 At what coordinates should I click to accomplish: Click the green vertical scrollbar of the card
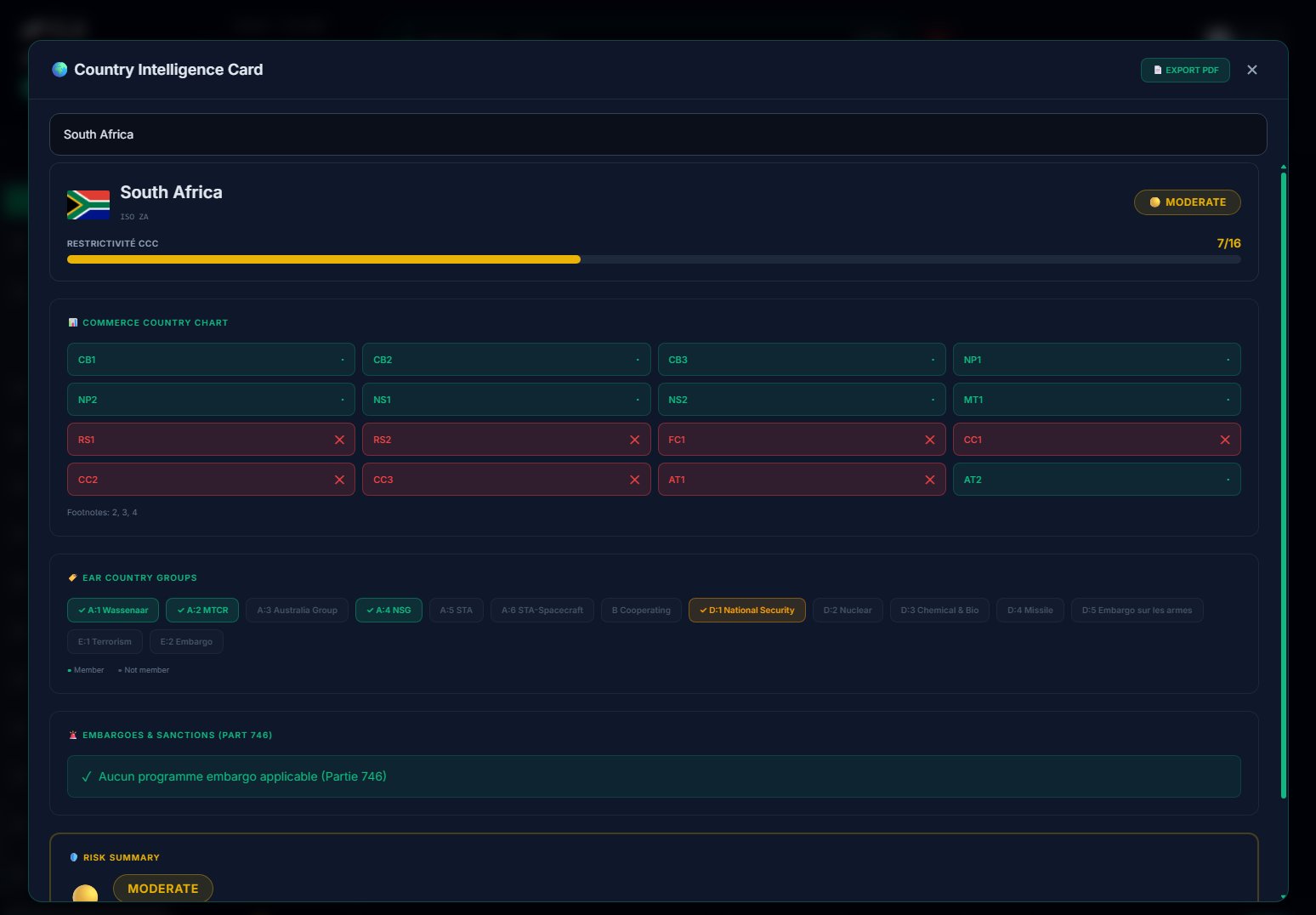(x=1283, y=485)
